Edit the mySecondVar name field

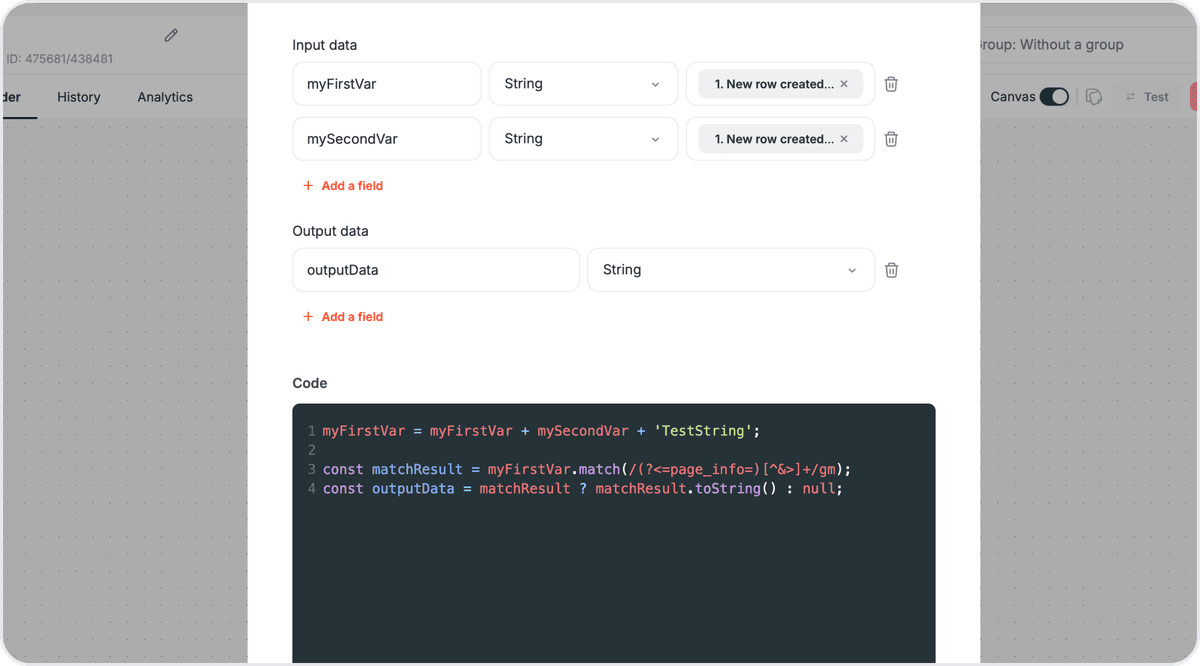387,139
